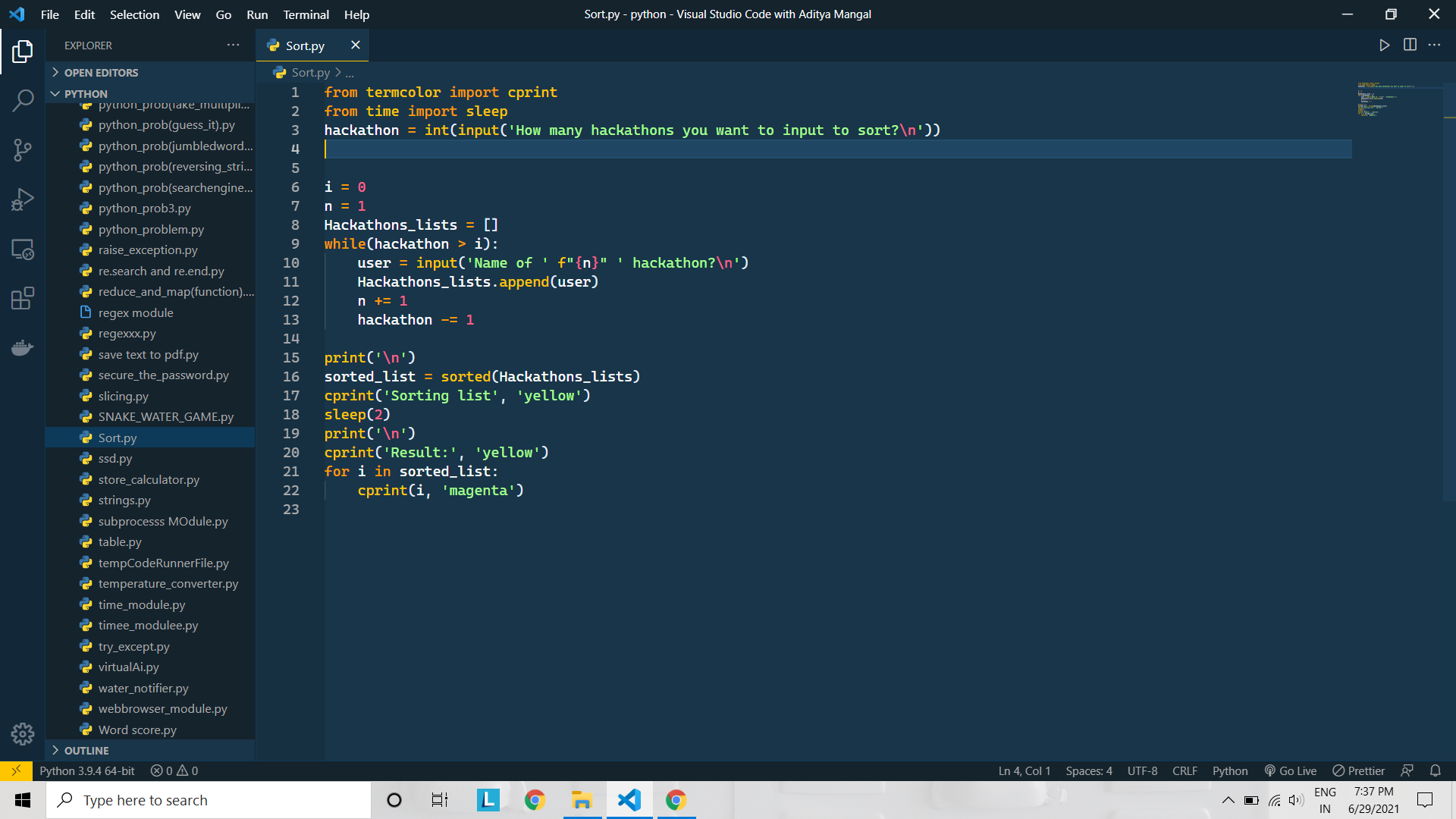Collapse the PYTHON folder section
This screenshot has width=1456, height=819.
[86, 94]
